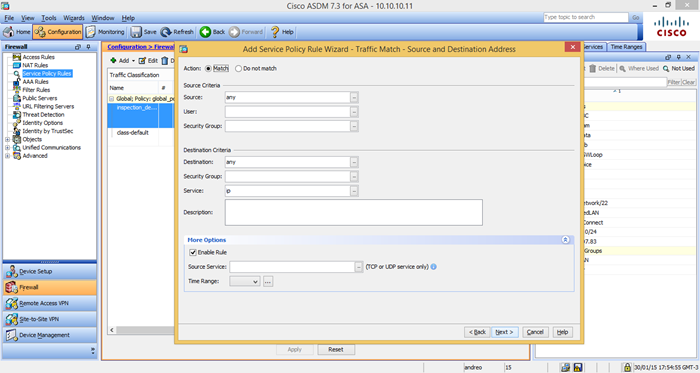The height and width of the screenshot is (373, 700).
Task: Select NAT Rules in Firewall tree
Action: point(35,65)
